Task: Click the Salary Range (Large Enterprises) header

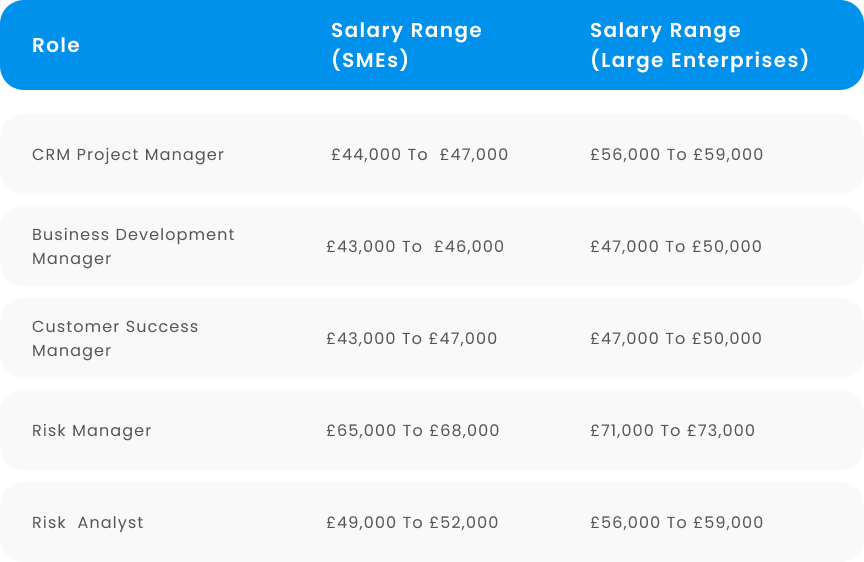Action: tap(699, 45)
